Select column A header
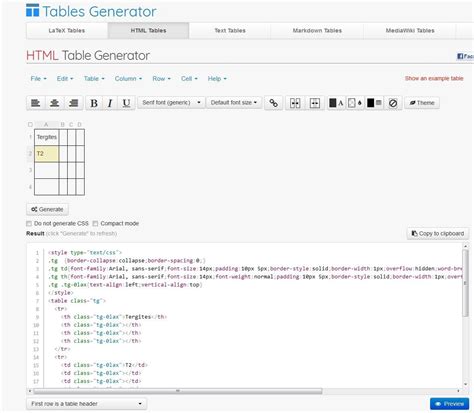Viewport: 474px width, 413px height. (x=46, y=125)
